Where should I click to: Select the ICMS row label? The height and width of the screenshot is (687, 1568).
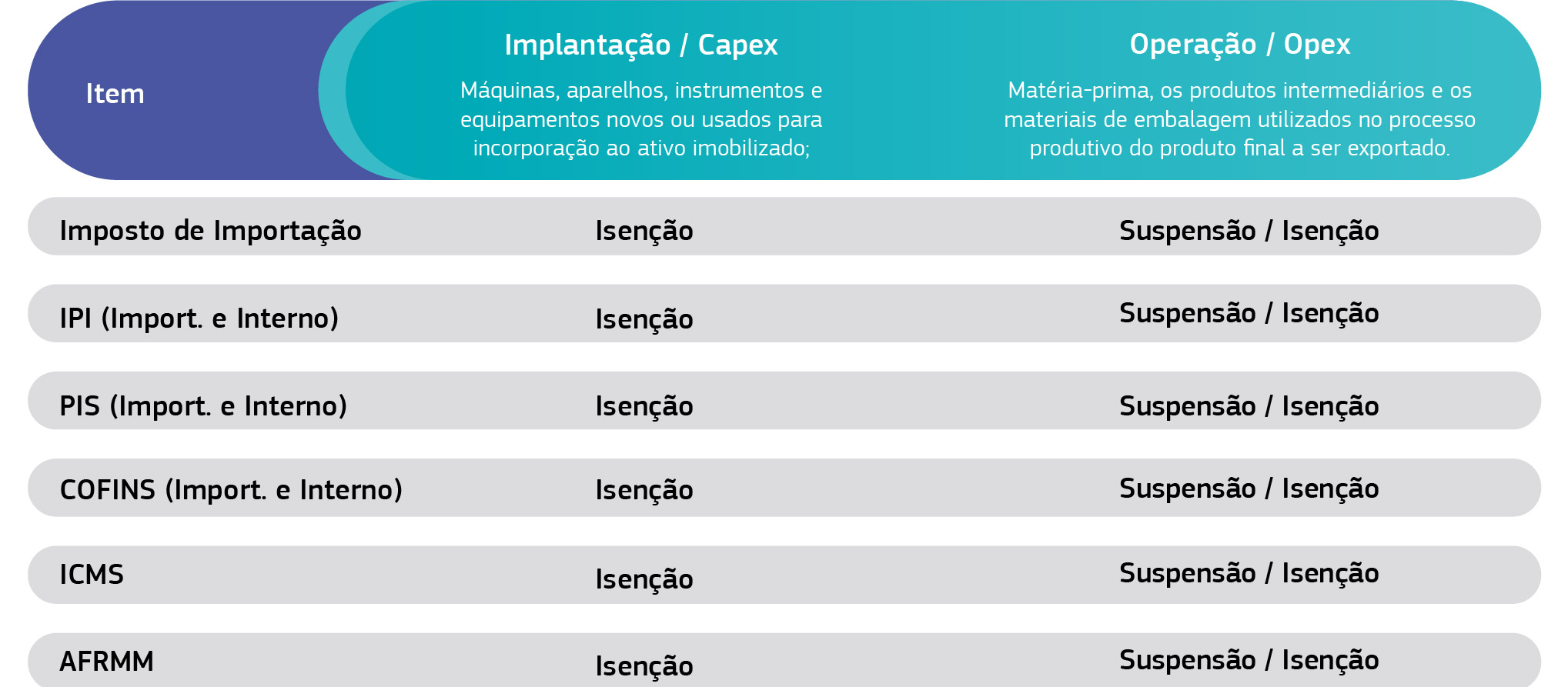92,575
